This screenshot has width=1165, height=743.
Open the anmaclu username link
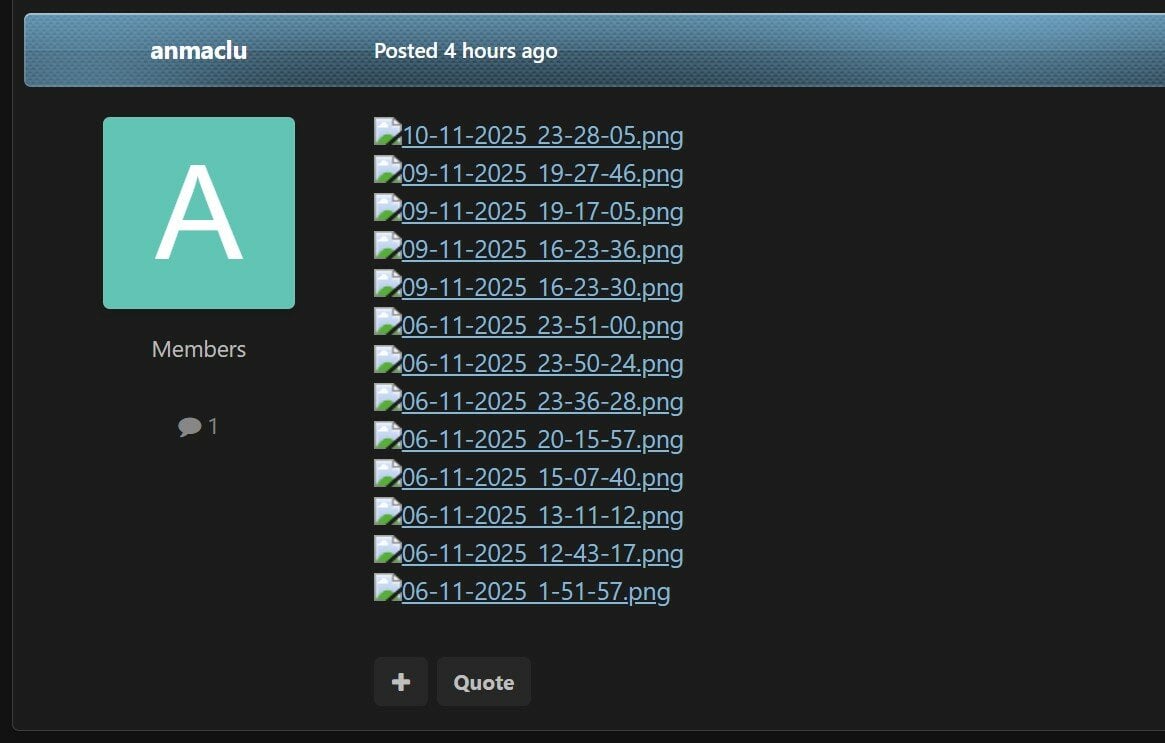pos(198,51)
